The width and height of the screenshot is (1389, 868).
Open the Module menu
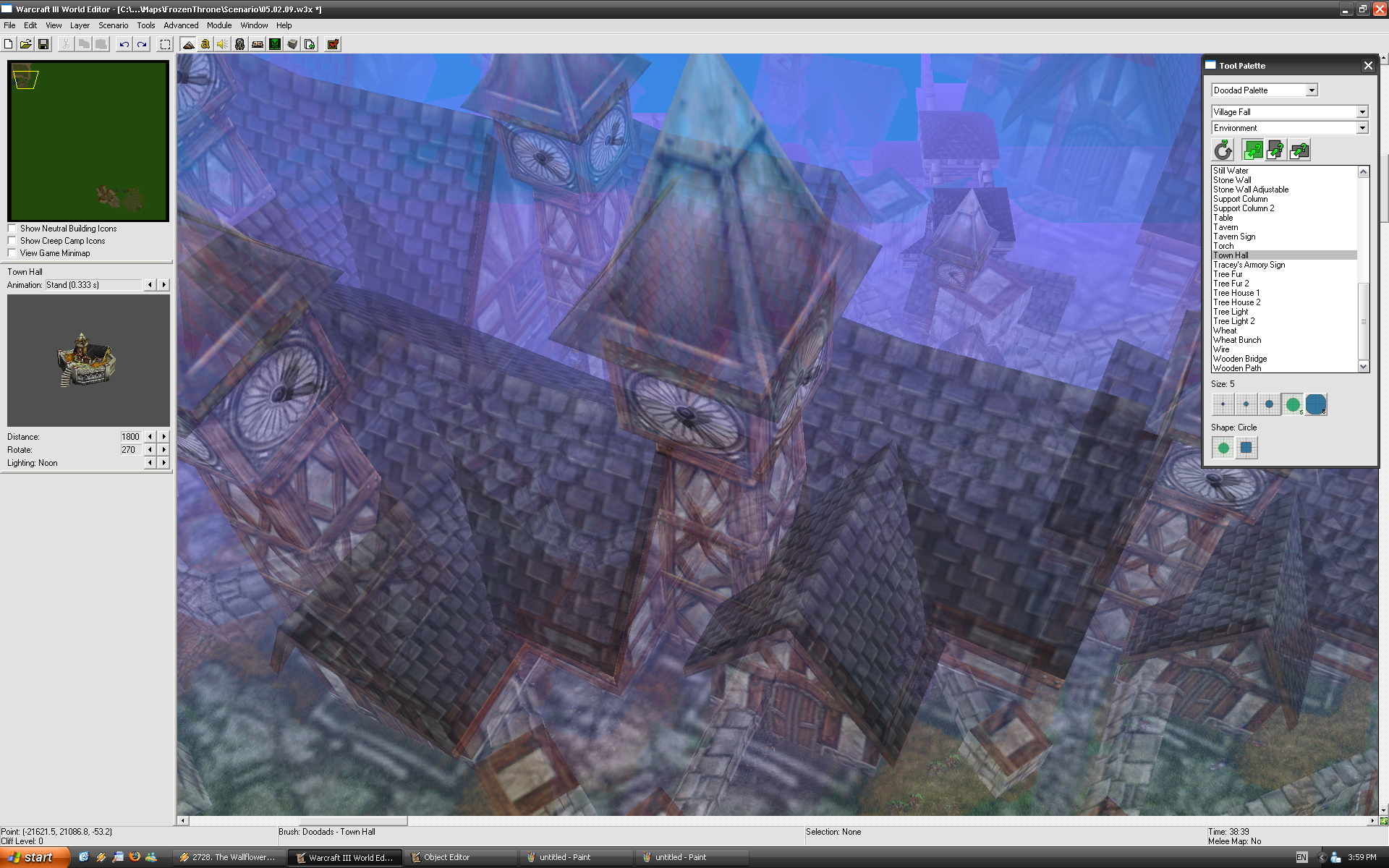click(219, 25)
